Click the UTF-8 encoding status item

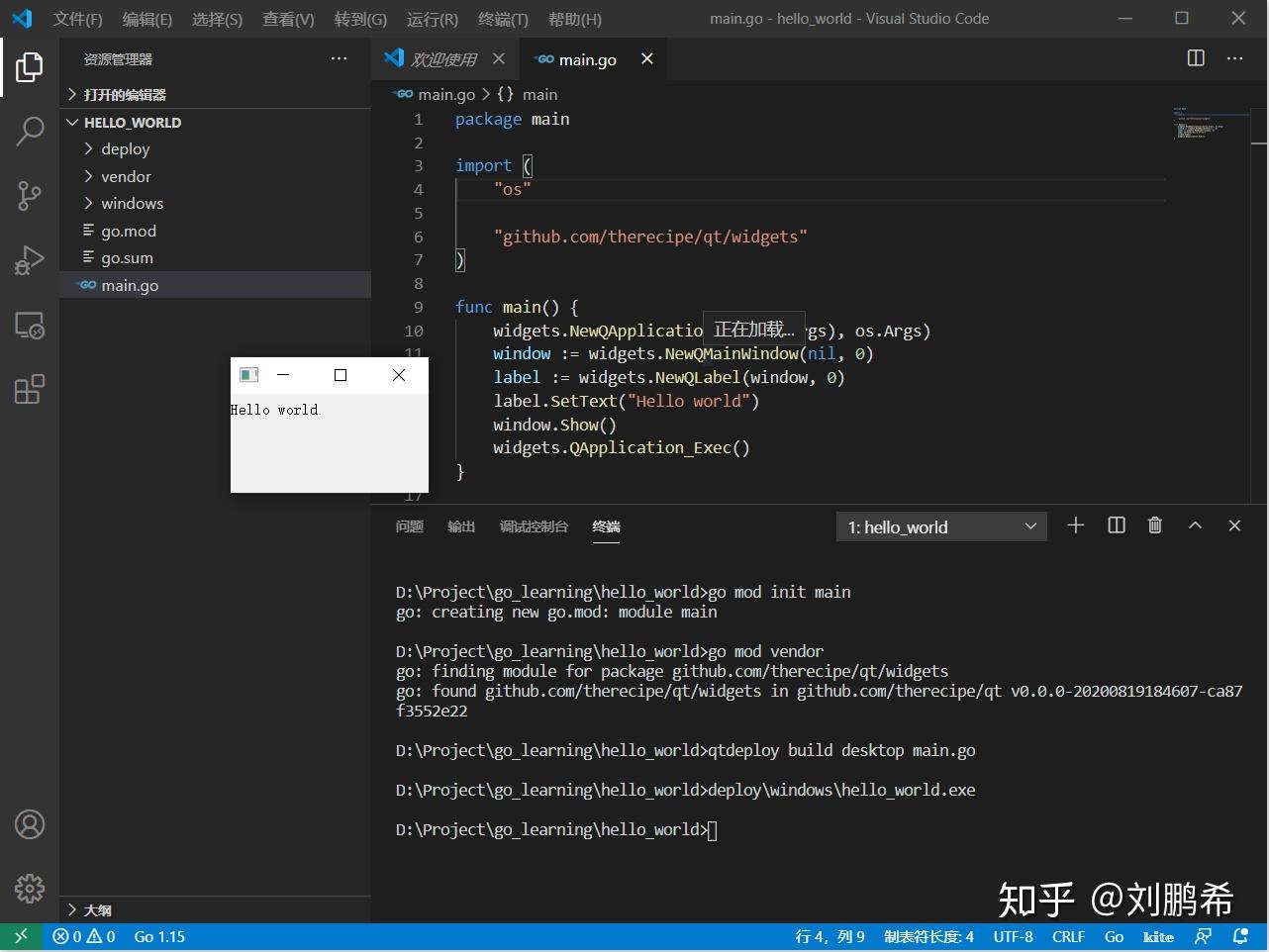coord(1013,936)
